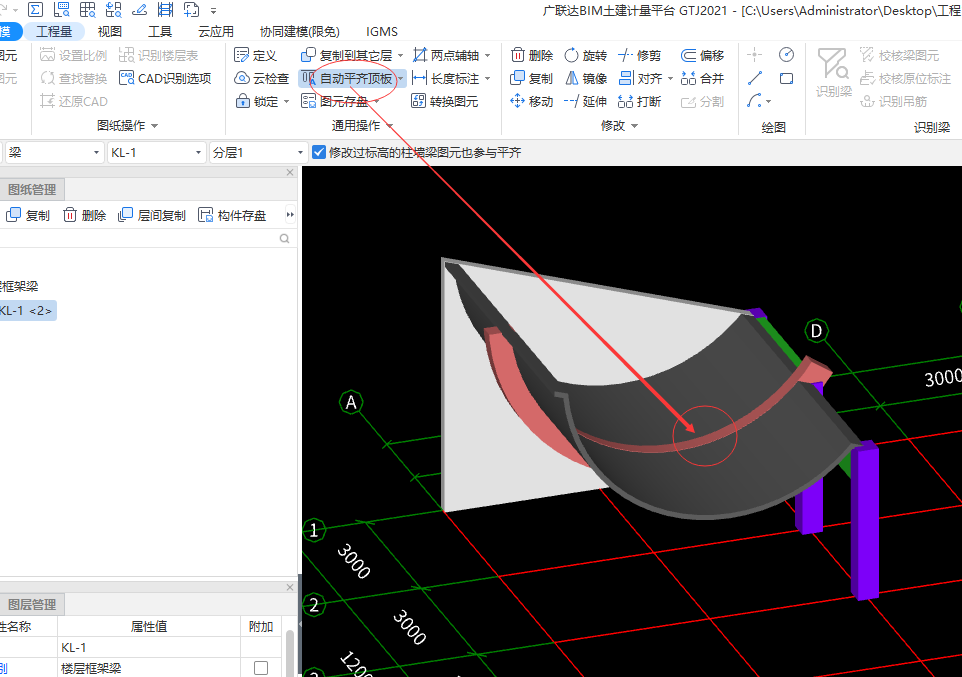Click 图元存盘 element save tool
This screenshot has height=677, width=962.
334,101
